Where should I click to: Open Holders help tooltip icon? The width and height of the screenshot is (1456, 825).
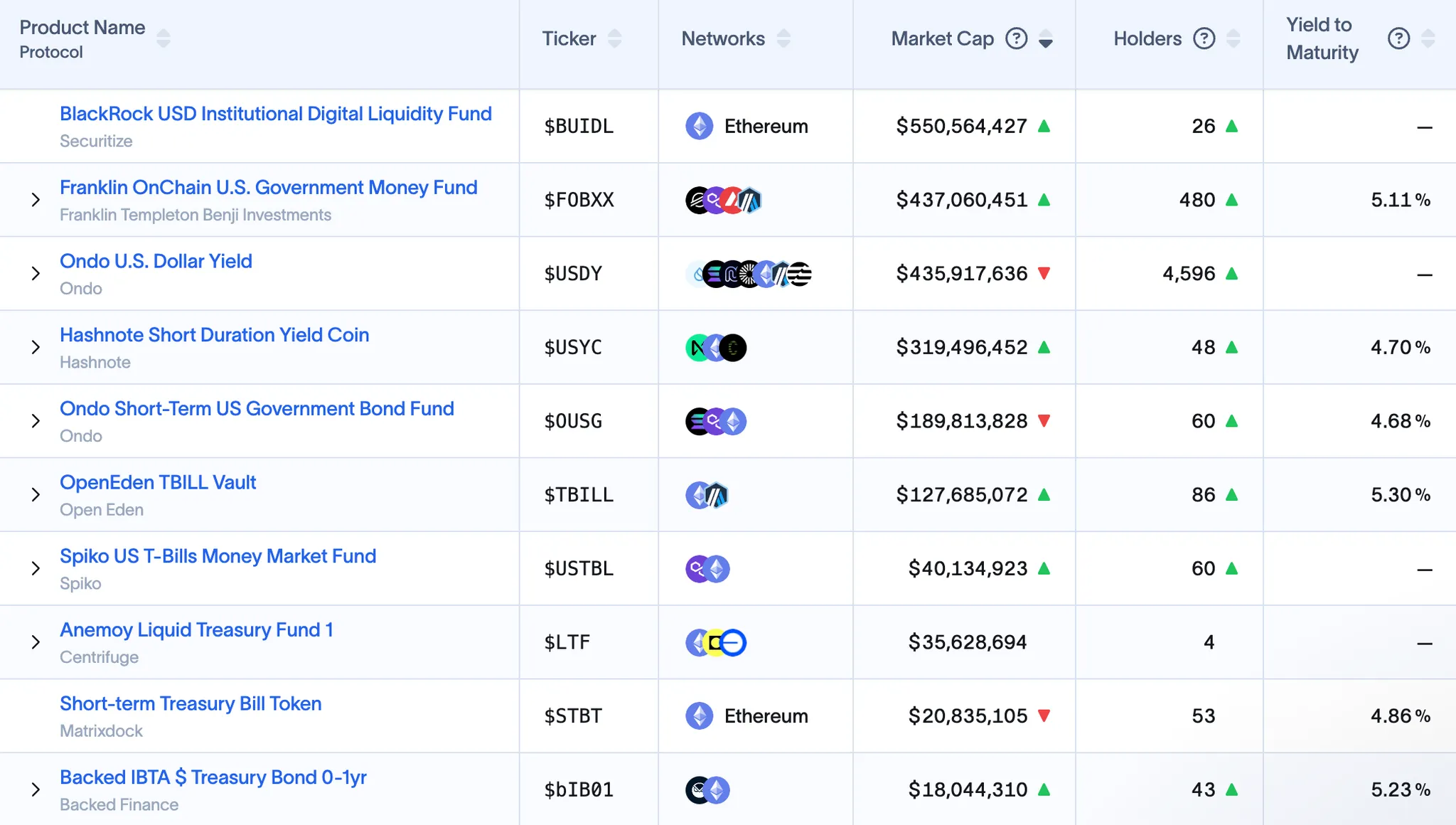1204,38
